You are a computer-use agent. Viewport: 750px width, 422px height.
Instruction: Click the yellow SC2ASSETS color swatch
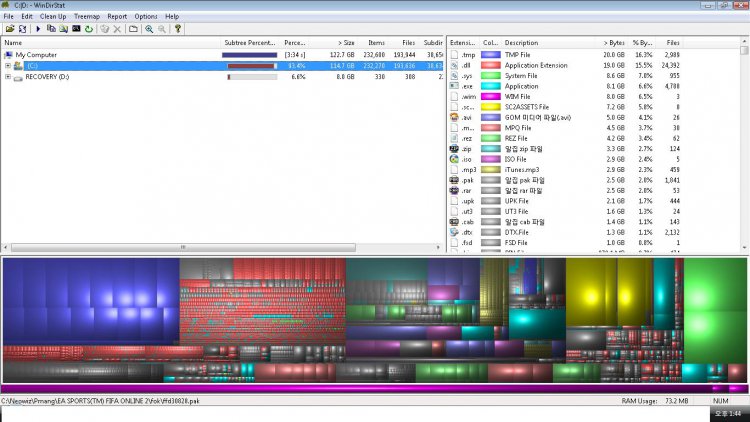click(491, 107)
